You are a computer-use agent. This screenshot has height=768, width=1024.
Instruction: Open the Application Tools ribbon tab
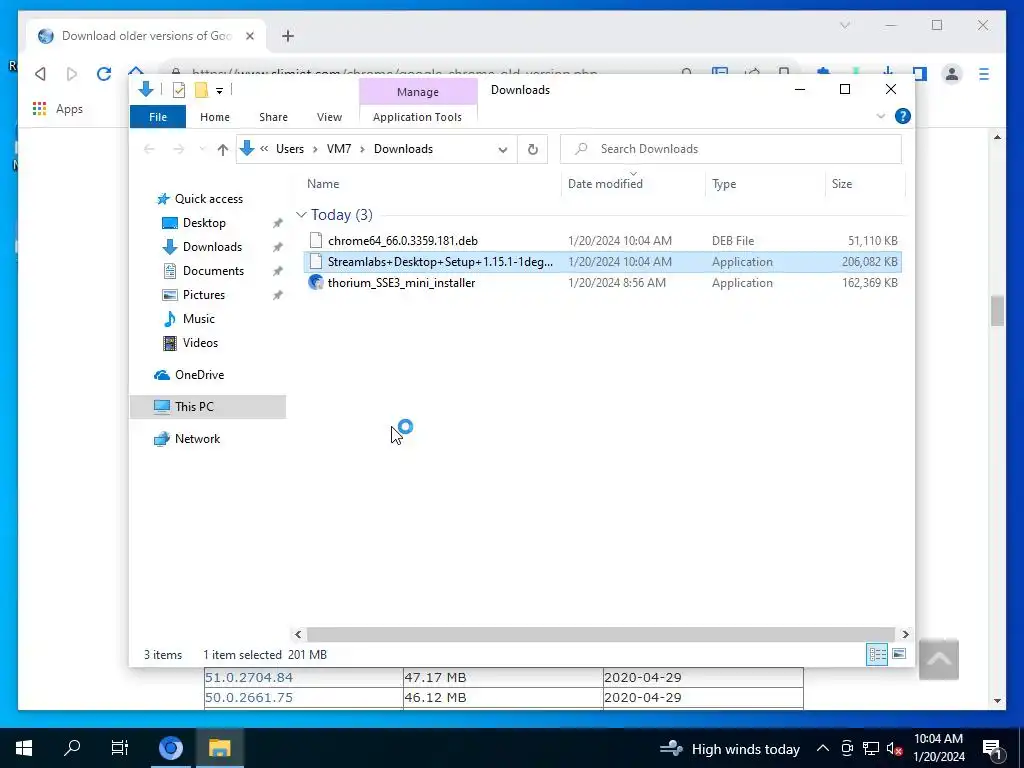pos(417,117)
